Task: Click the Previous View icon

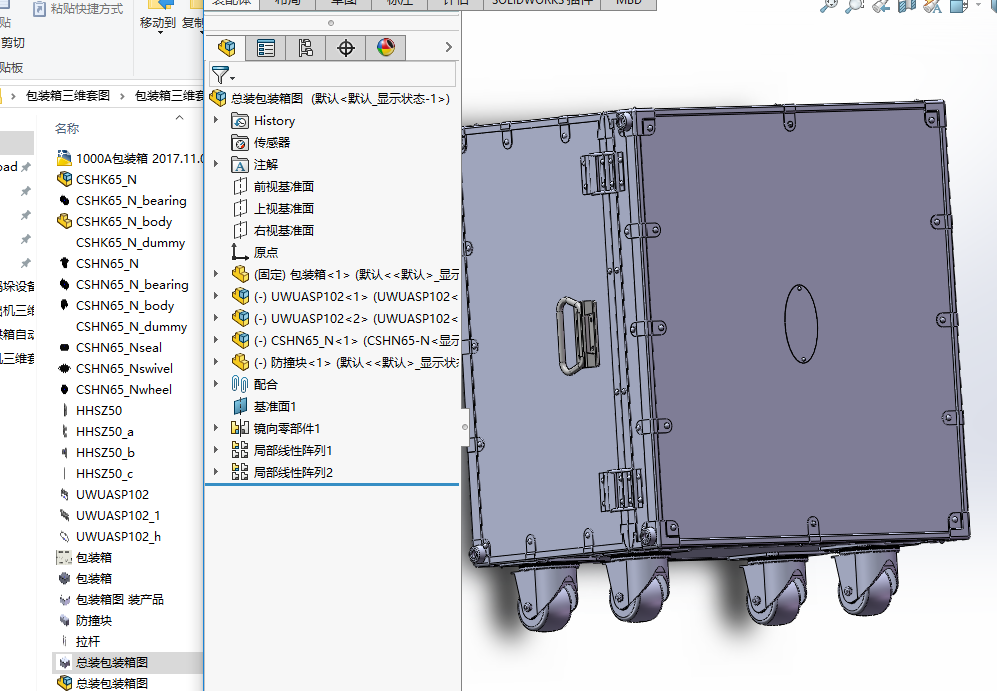Action: [x=880, y=5]
